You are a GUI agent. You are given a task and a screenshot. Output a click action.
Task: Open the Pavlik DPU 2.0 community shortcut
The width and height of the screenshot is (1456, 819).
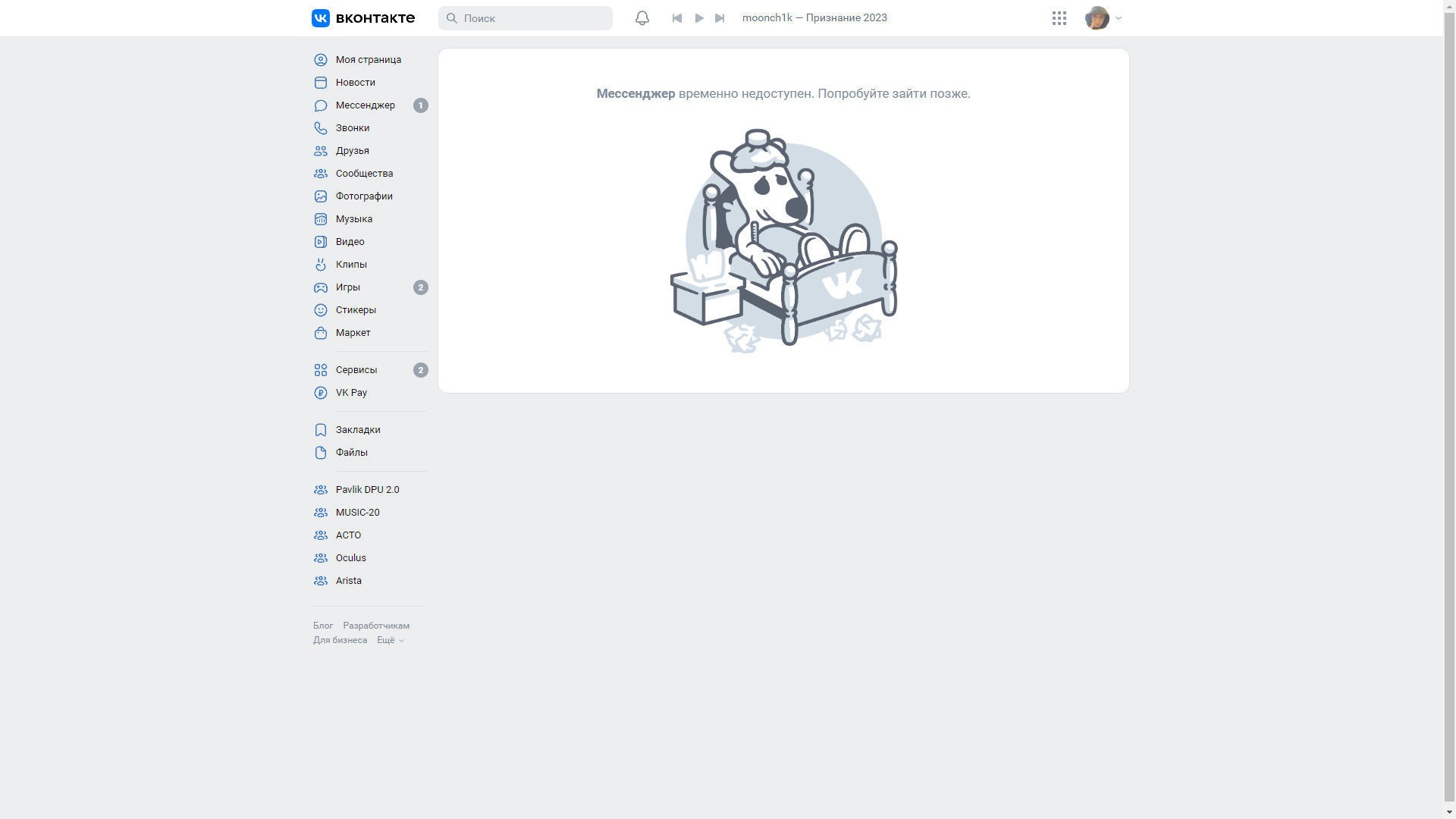pyautogui.click(x=367, y=490)
